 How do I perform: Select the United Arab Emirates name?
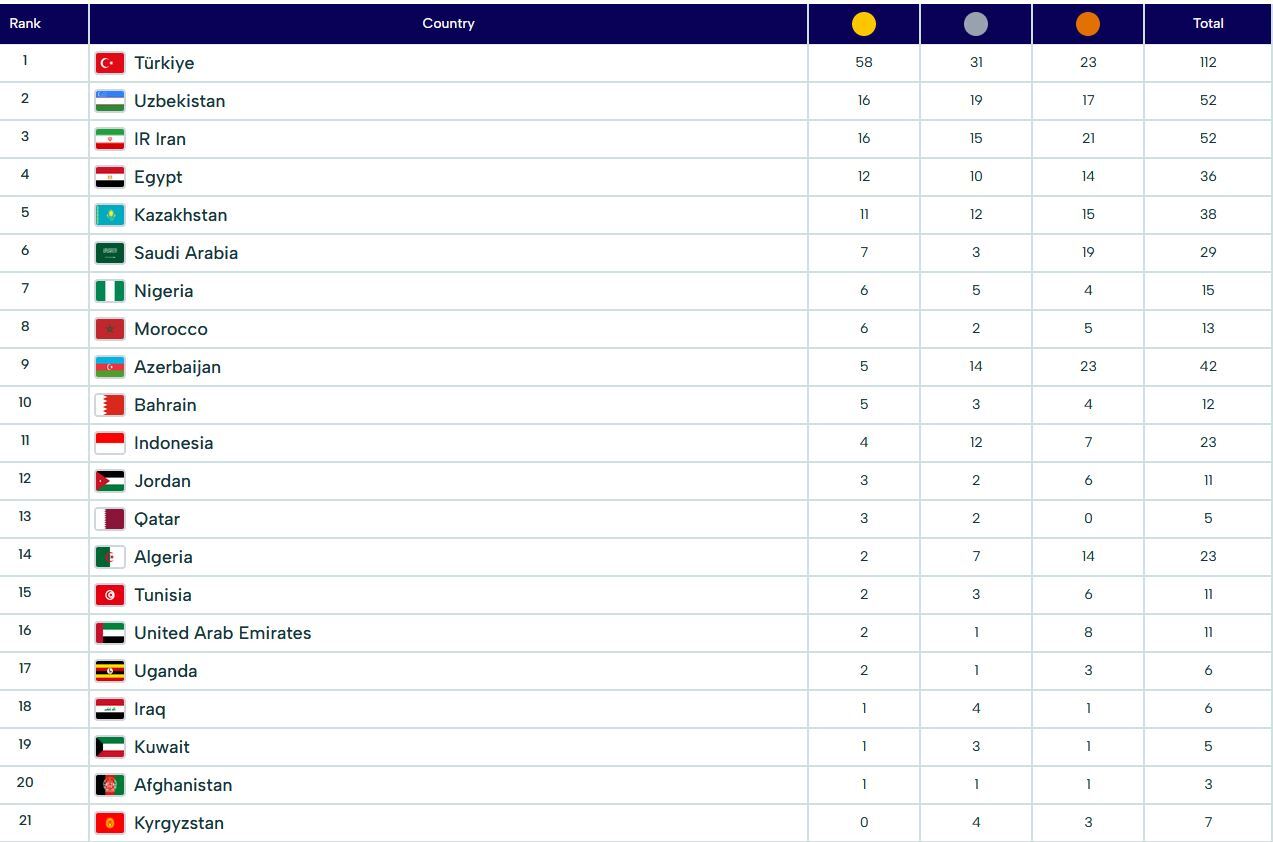coord(222,633)
